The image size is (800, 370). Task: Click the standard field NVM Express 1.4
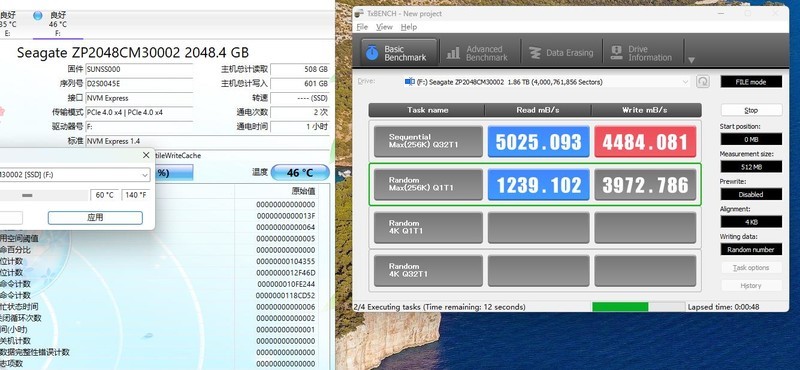pyautogui.click(x=207, y=141)
